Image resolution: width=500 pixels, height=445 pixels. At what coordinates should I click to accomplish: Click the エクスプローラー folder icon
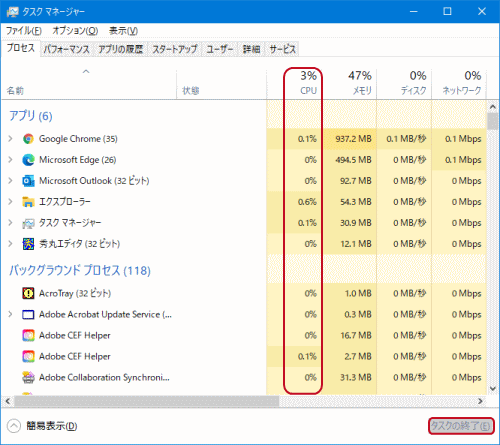tap(28, 202)
